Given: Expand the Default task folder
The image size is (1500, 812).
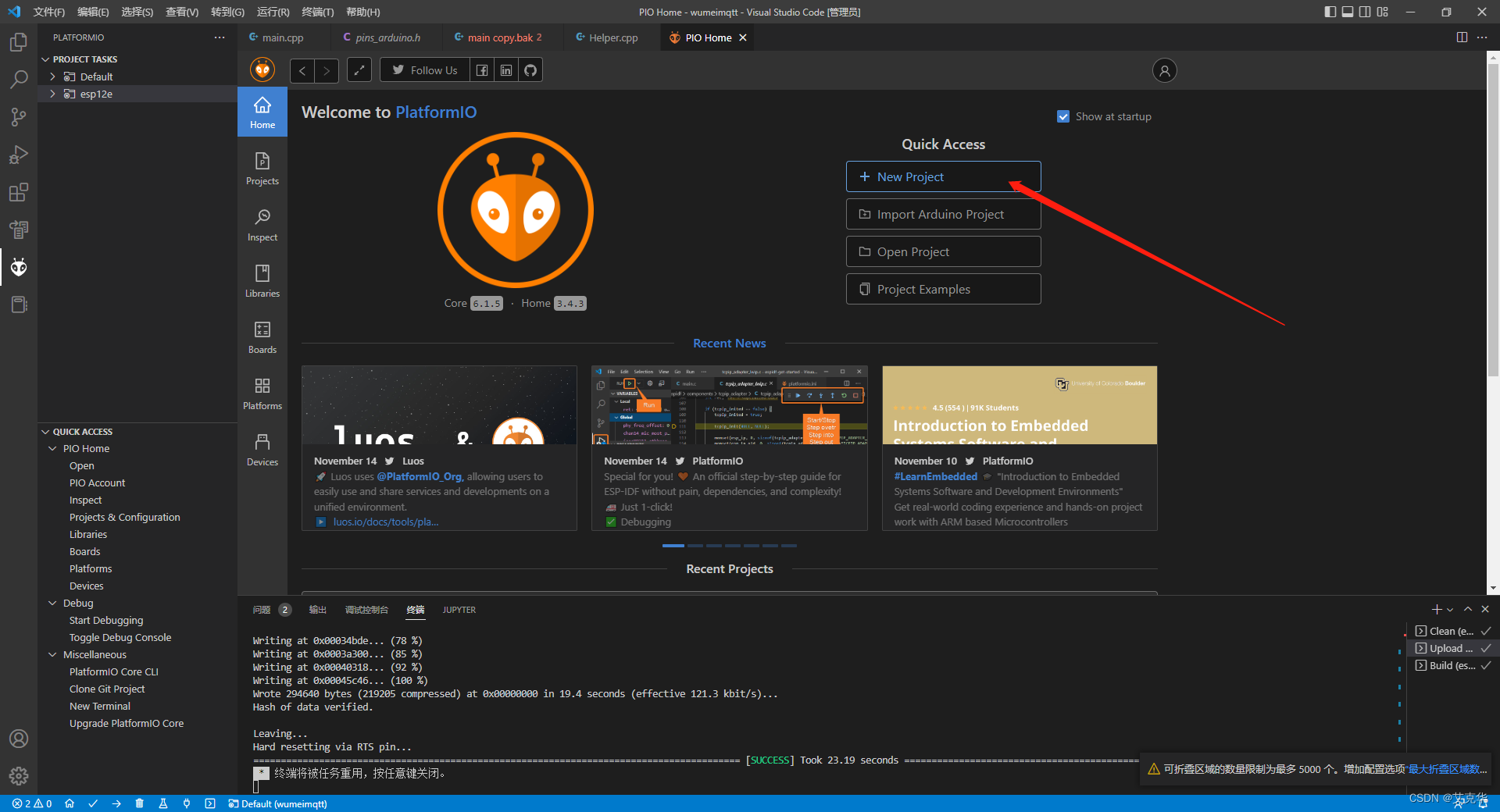Looking at the screenshot, I should 52,77.
